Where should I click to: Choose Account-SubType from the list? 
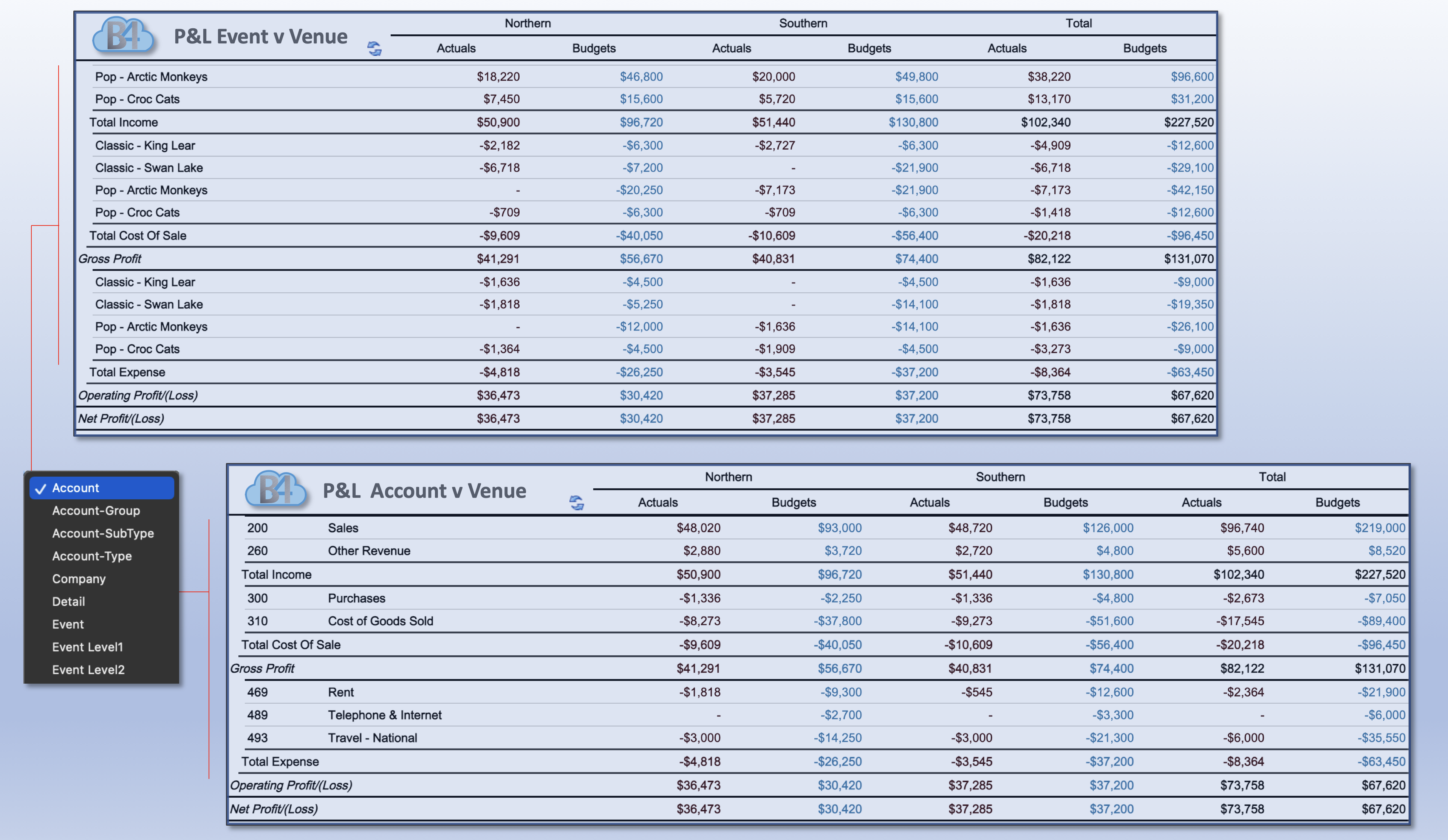tap(103, 533)
